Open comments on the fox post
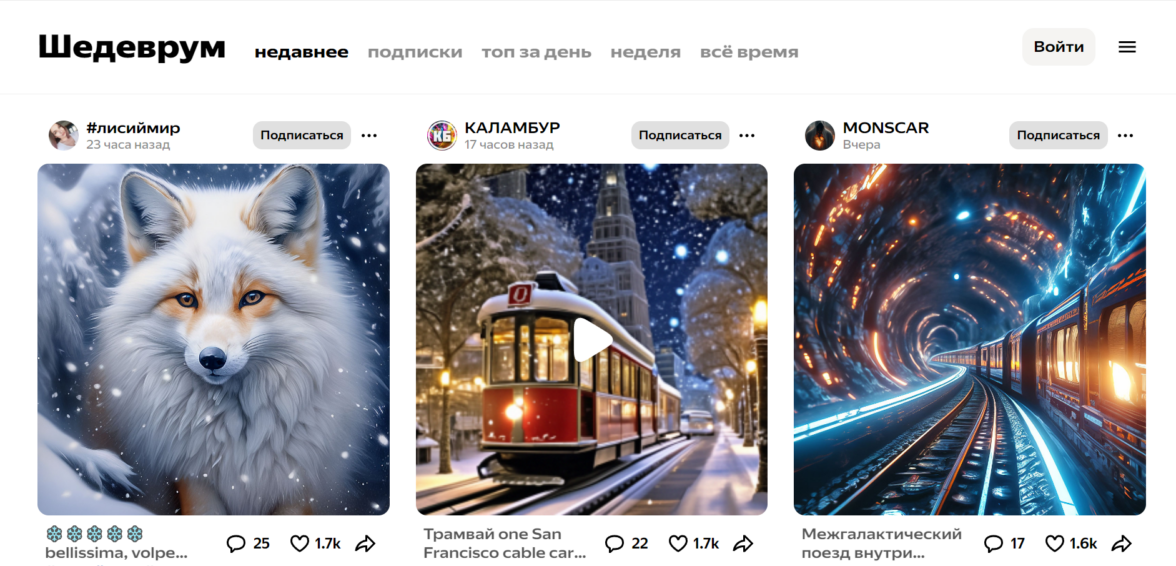 (x=248, y=544)
